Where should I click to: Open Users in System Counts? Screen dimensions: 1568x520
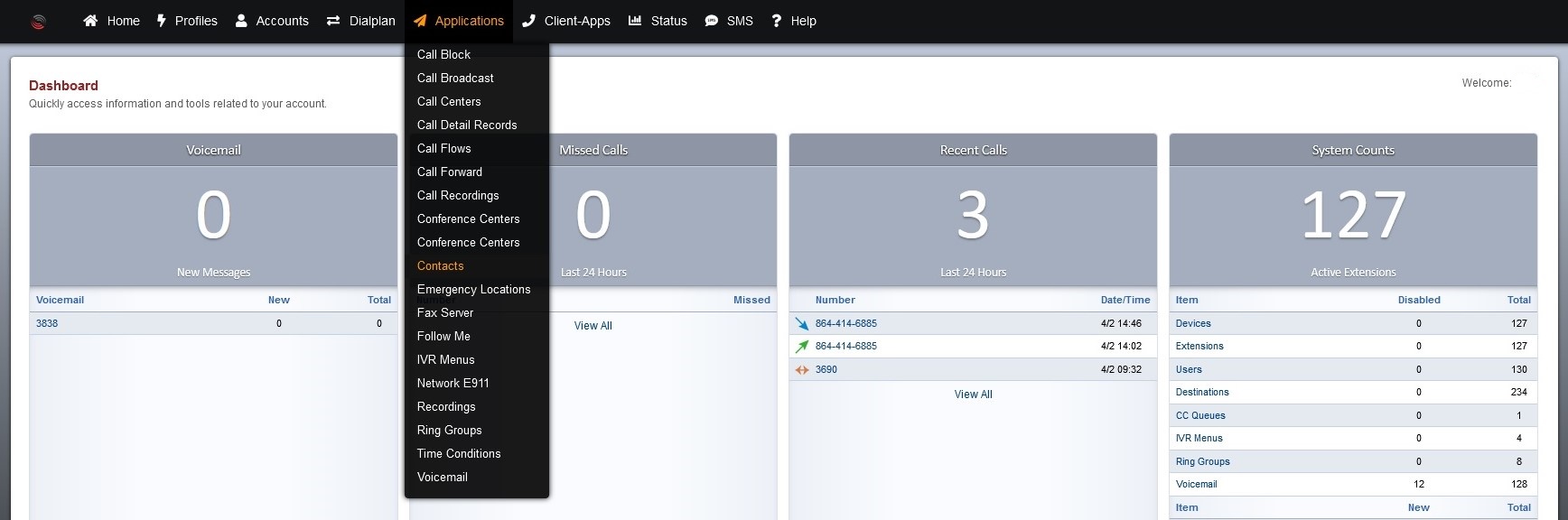(x=1189, y=369)
